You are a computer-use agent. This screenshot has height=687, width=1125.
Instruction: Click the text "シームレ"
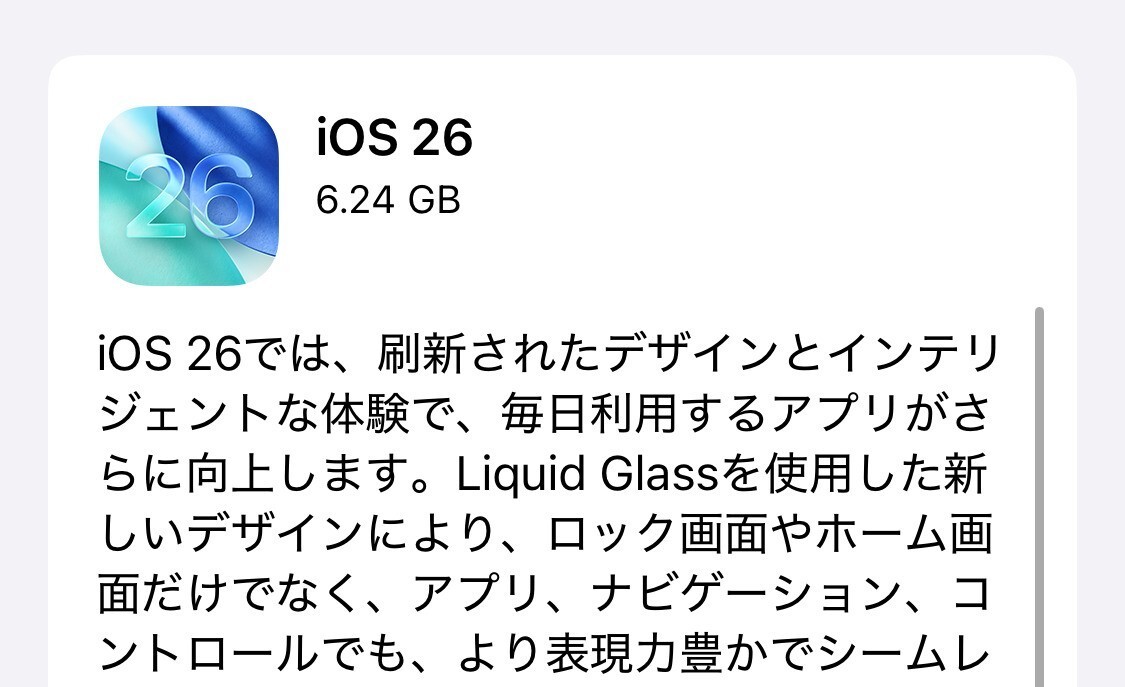tap(905, 653)
